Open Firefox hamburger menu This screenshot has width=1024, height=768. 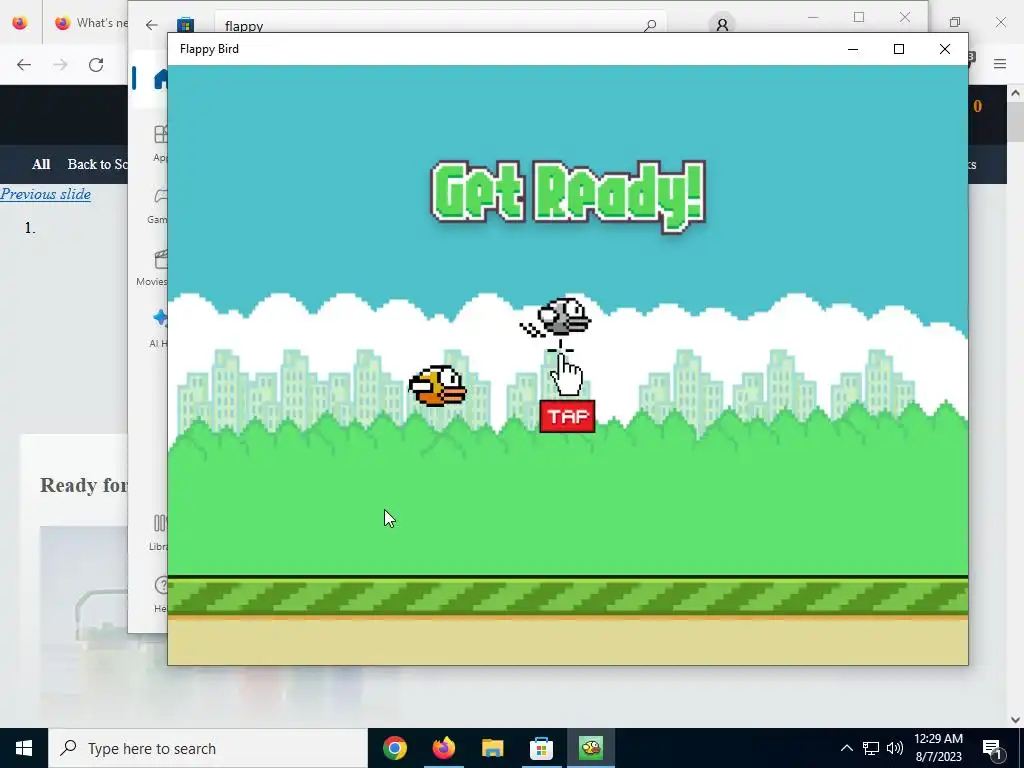pyautogui.click(x=1000, y=64)
